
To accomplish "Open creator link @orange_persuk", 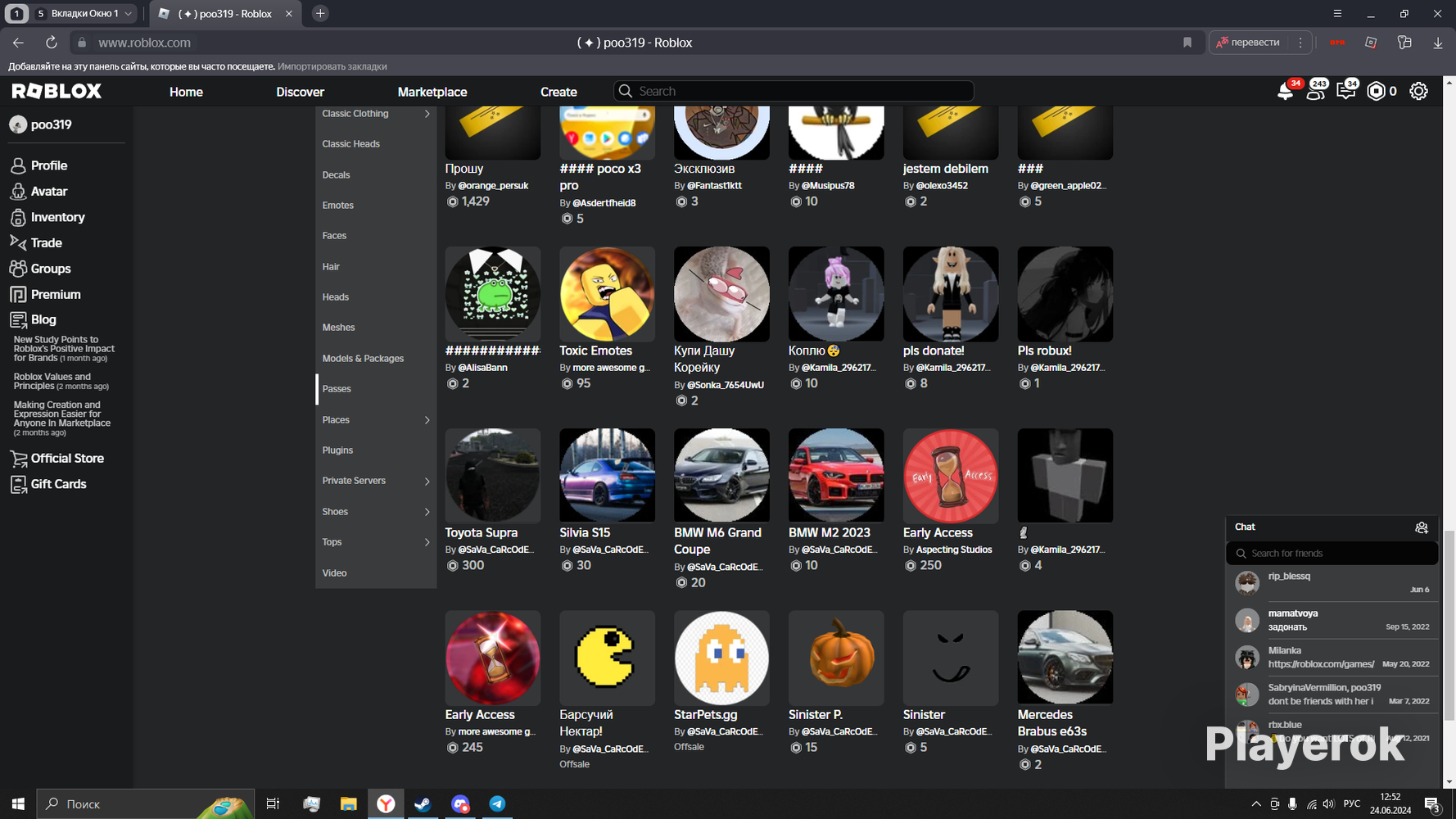I will (x=493, y=186).
